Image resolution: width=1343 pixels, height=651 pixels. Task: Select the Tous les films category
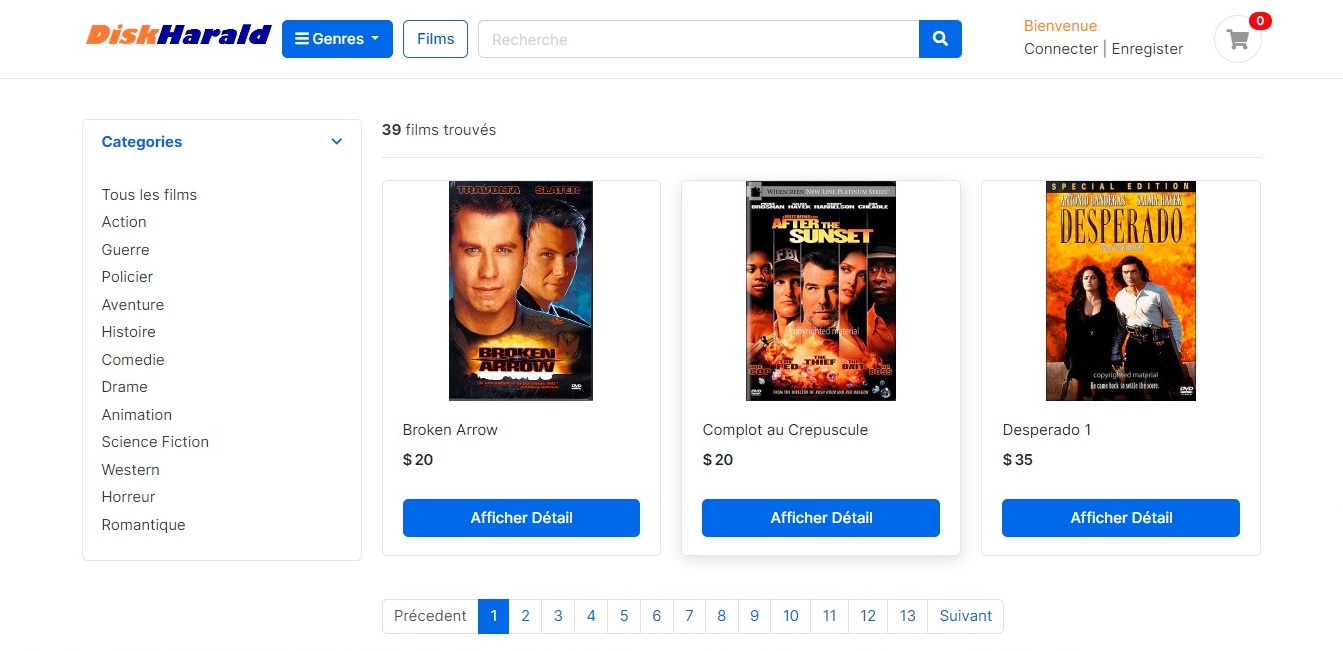(149, 195)
